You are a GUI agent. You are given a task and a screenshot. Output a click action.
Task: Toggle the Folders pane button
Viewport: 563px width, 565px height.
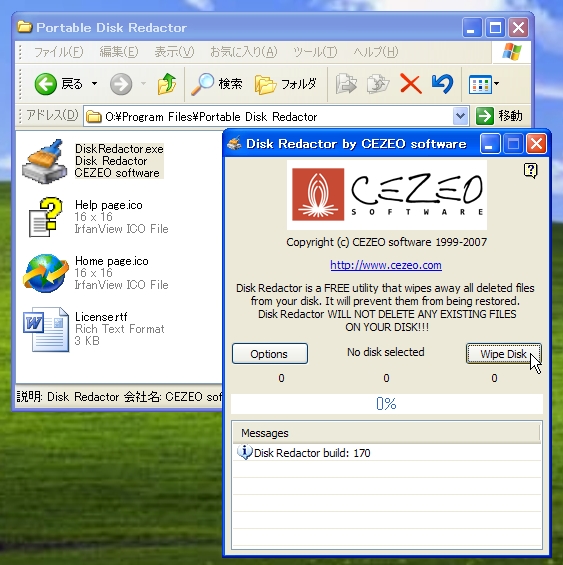(x=285, y=84)
